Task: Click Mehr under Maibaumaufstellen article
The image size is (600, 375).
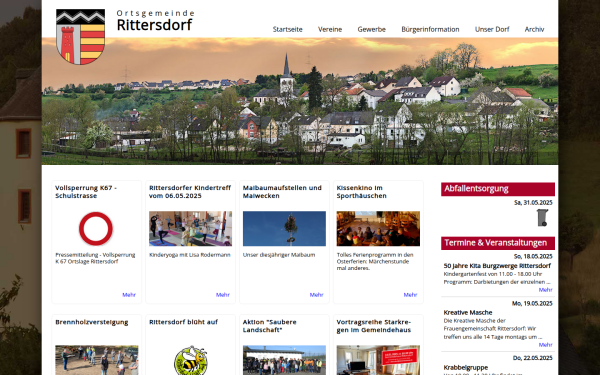Action: pyautogui.click(x=316, y=295)
